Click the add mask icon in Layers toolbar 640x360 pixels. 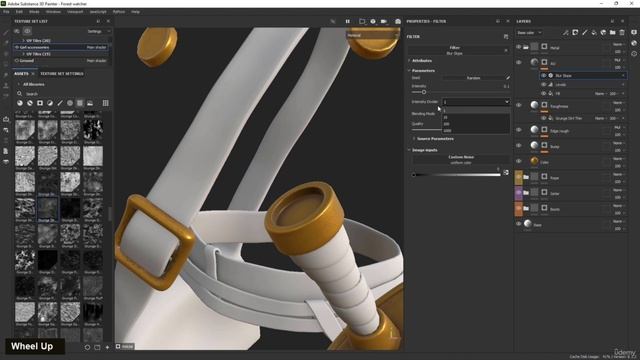[x=575, y=33]
